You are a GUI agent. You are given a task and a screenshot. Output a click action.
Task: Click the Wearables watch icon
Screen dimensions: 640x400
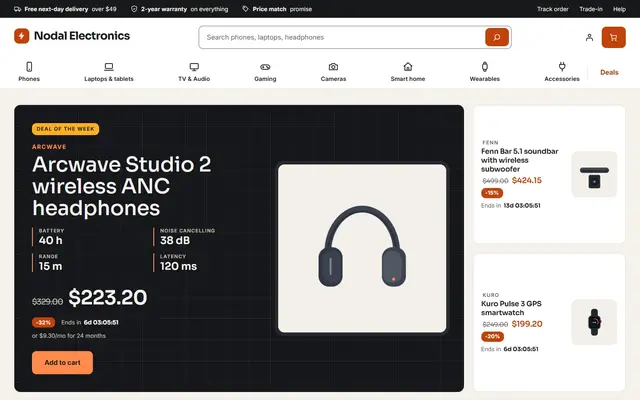coord(484,67)
